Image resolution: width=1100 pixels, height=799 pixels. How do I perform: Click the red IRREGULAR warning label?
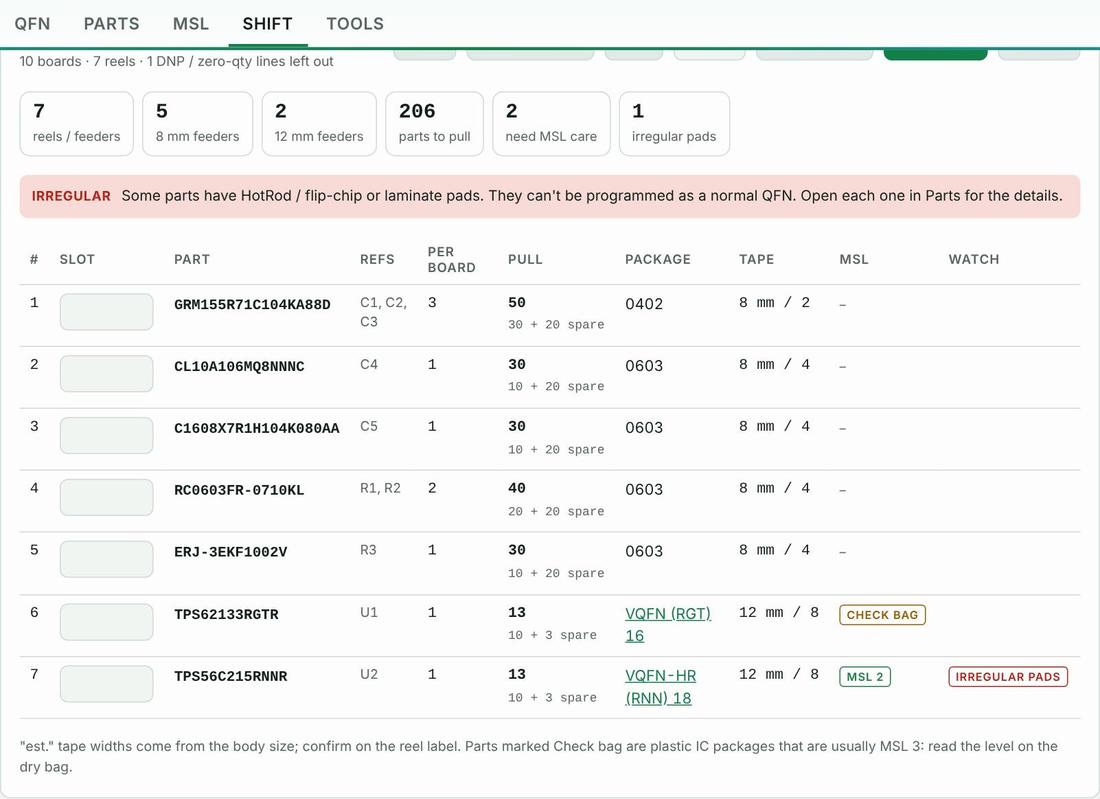click(71, 196)
